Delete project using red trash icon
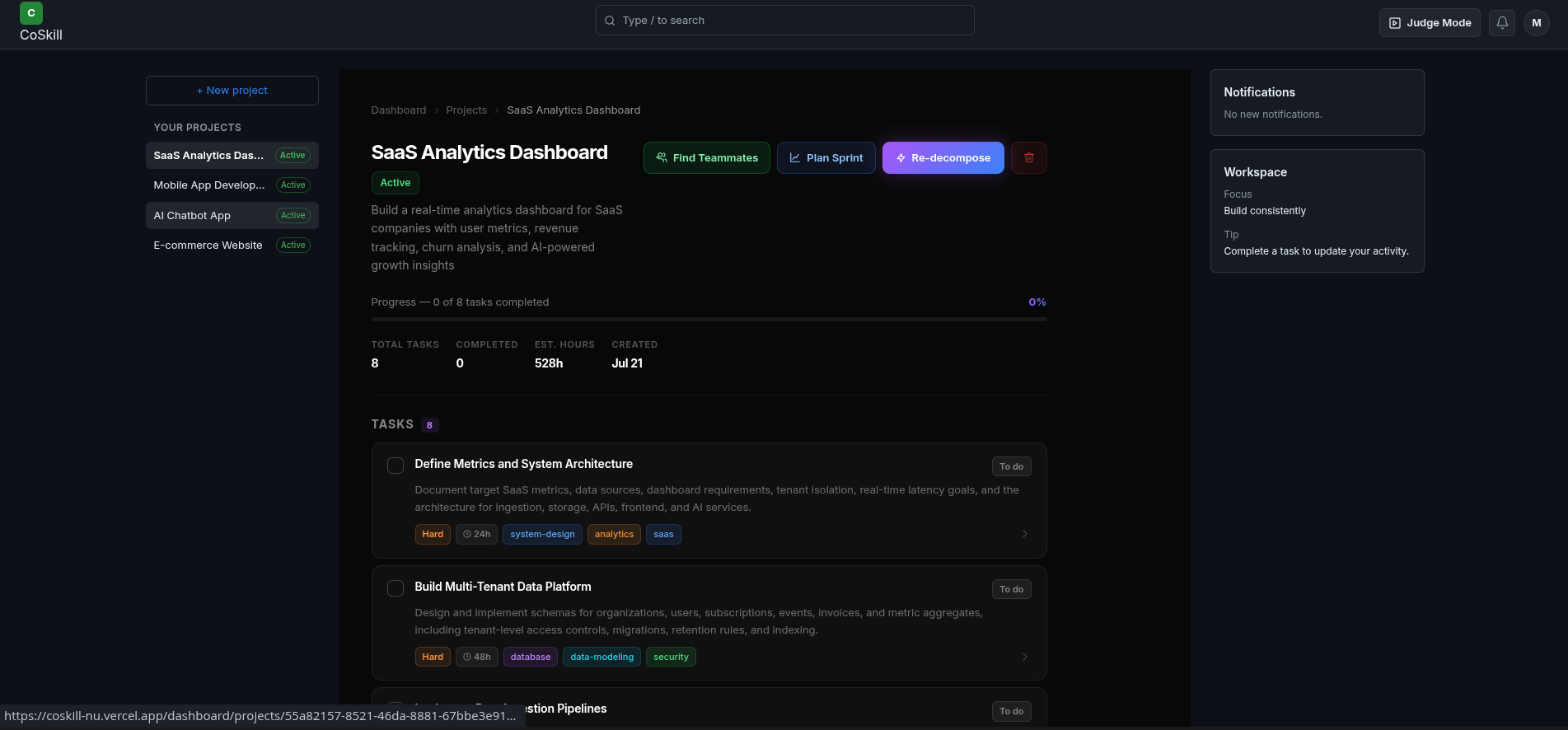This screenshot has height=730, width=1568. tap(1029, 157)
